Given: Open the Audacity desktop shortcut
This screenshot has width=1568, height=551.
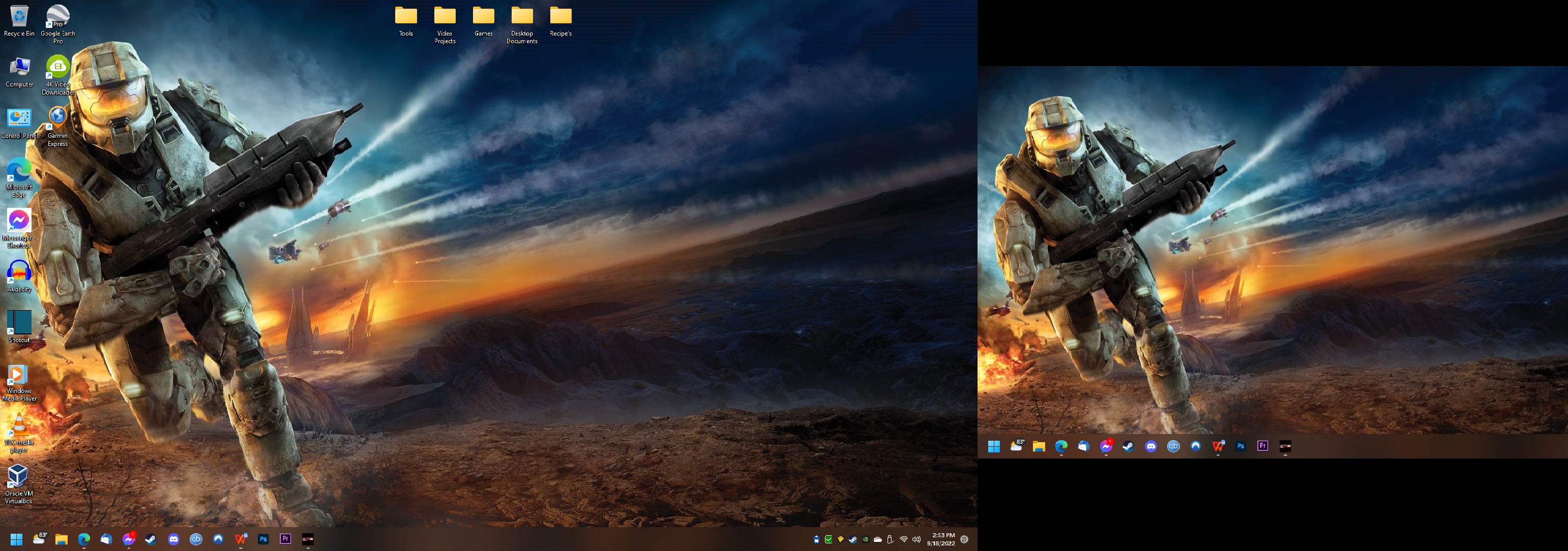Looking at the screenshot, I should click(19, 272).
